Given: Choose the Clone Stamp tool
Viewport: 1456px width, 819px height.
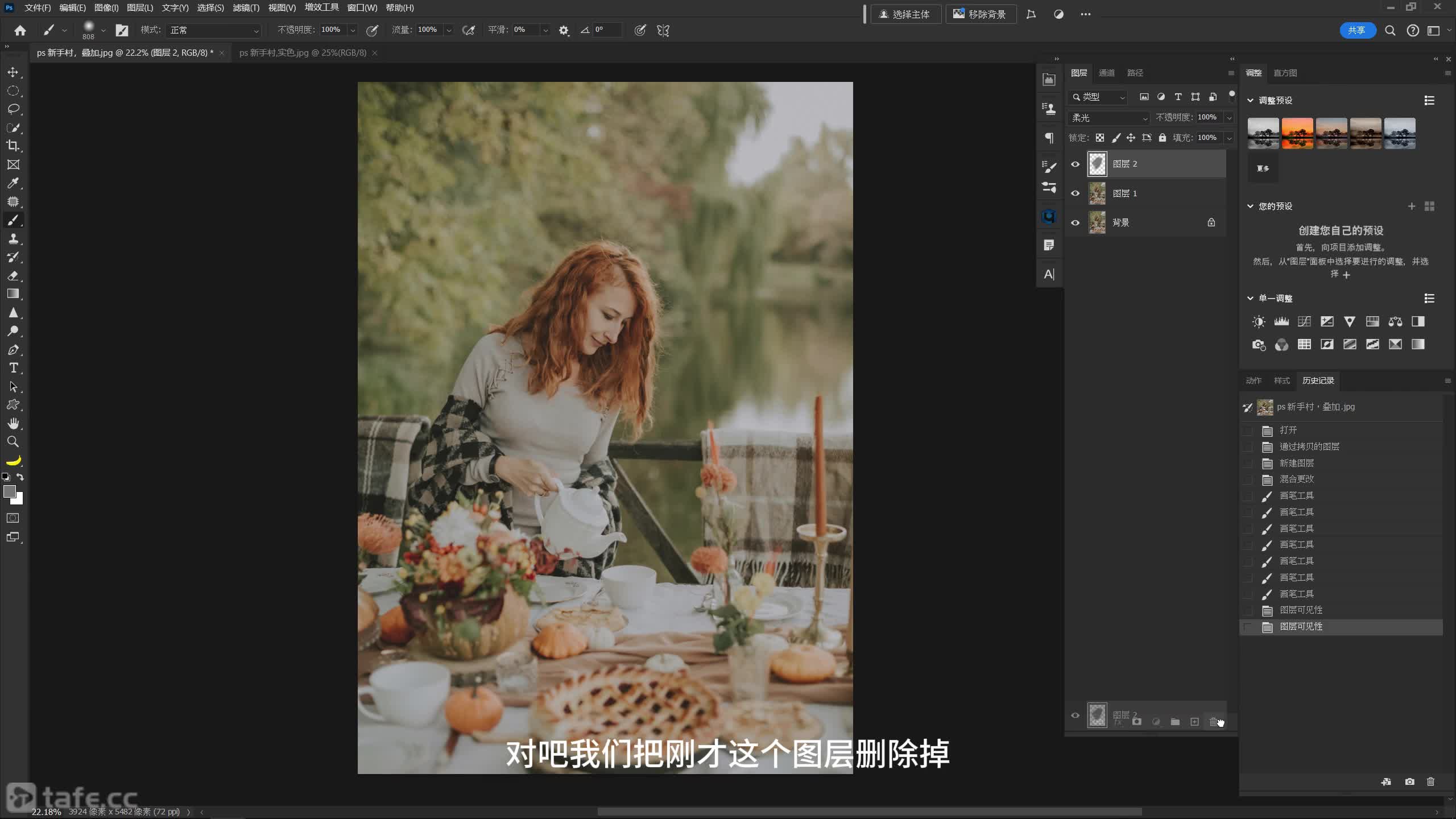Looking at the screenshot, I should (x=13, y=239).
